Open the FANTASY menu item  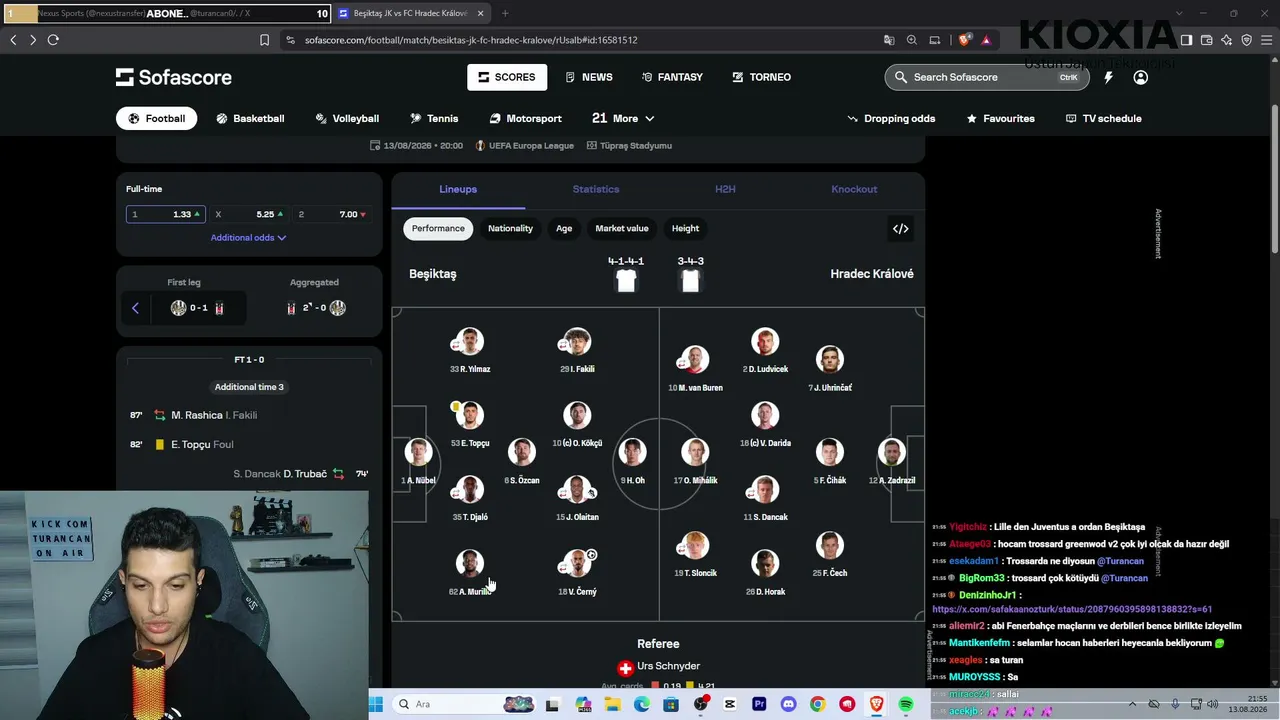(672, 77)
